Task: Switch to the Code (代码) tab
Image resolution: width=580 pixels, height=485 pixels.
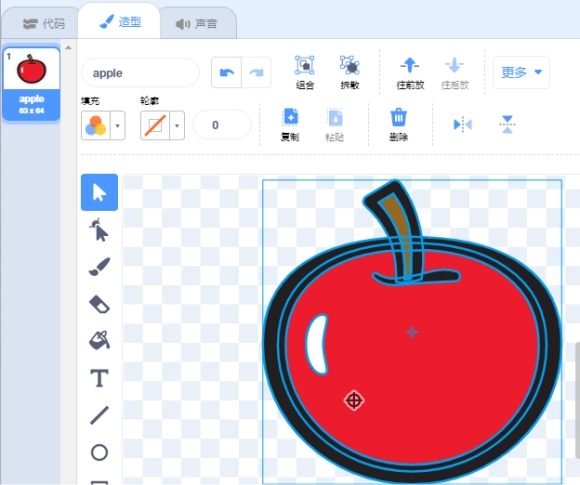Action: 44,24
